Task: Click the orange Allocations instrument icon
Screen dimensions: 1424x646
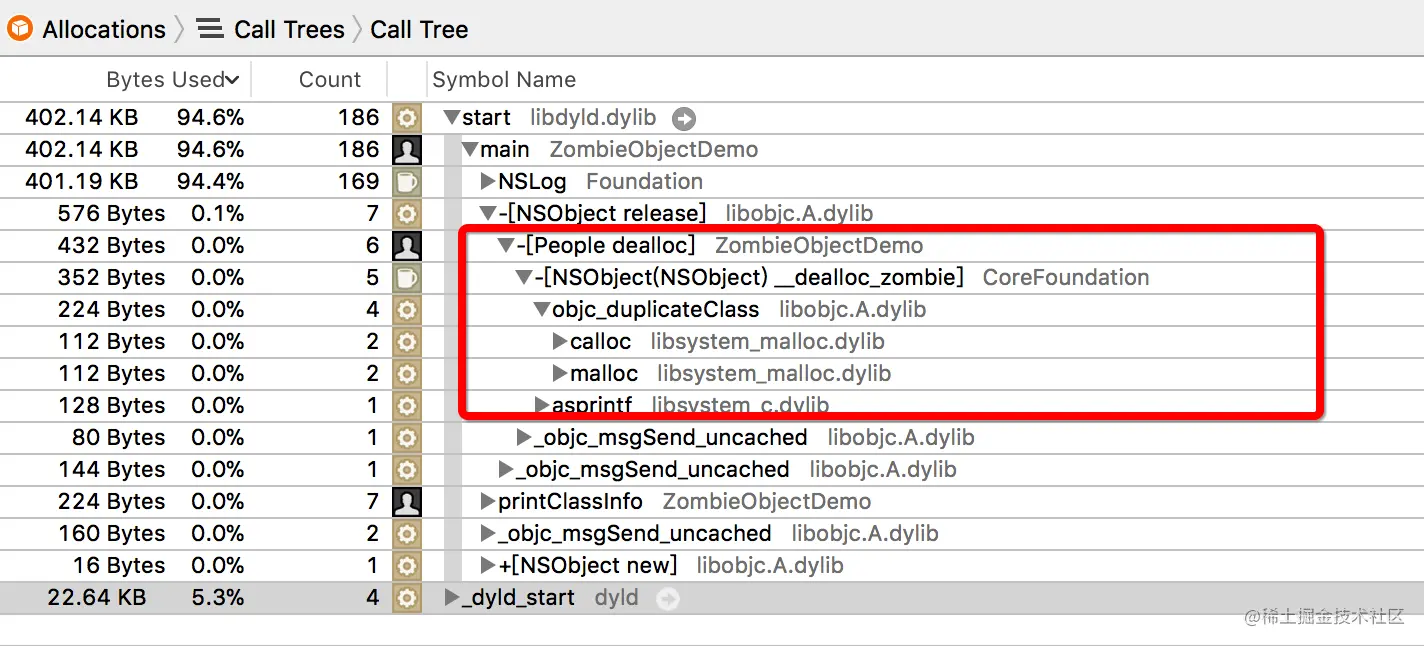Action: click(x=19, y=29)
